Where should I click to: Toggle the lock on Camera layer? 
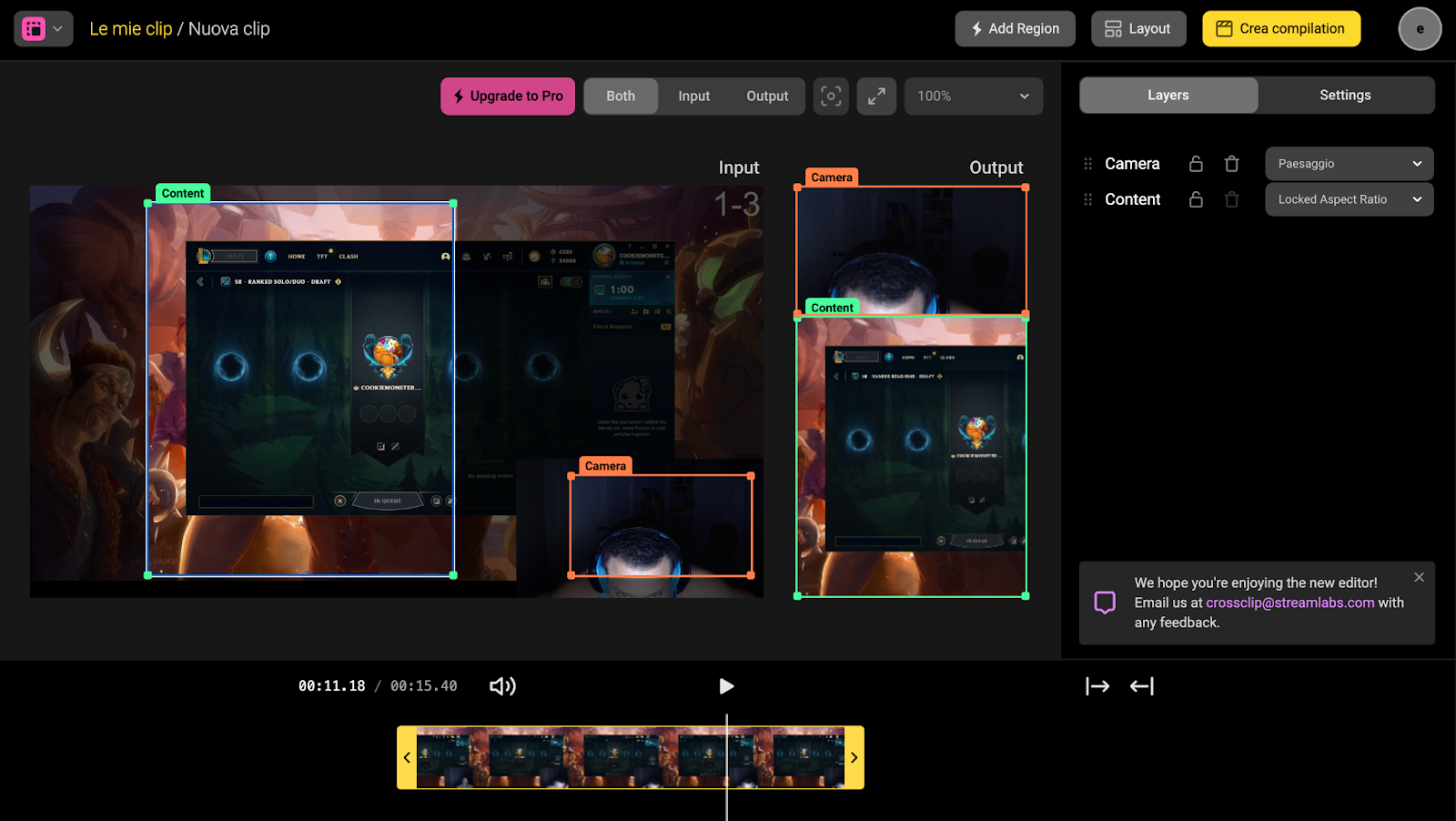[x=1196, y=164]
